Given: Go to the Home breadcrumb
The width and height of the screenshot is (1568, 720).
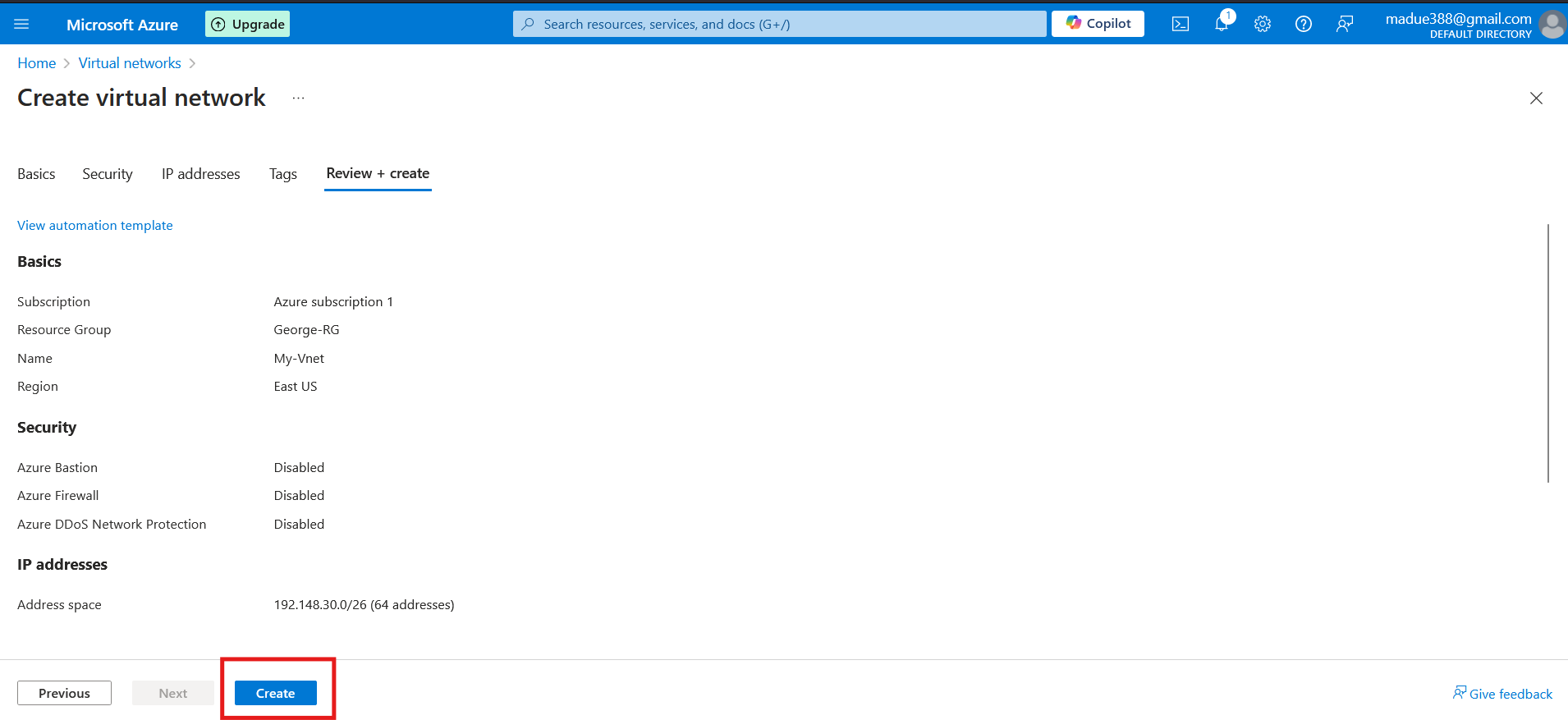Looking at the screenshot, I should click(x=37, y=63).
